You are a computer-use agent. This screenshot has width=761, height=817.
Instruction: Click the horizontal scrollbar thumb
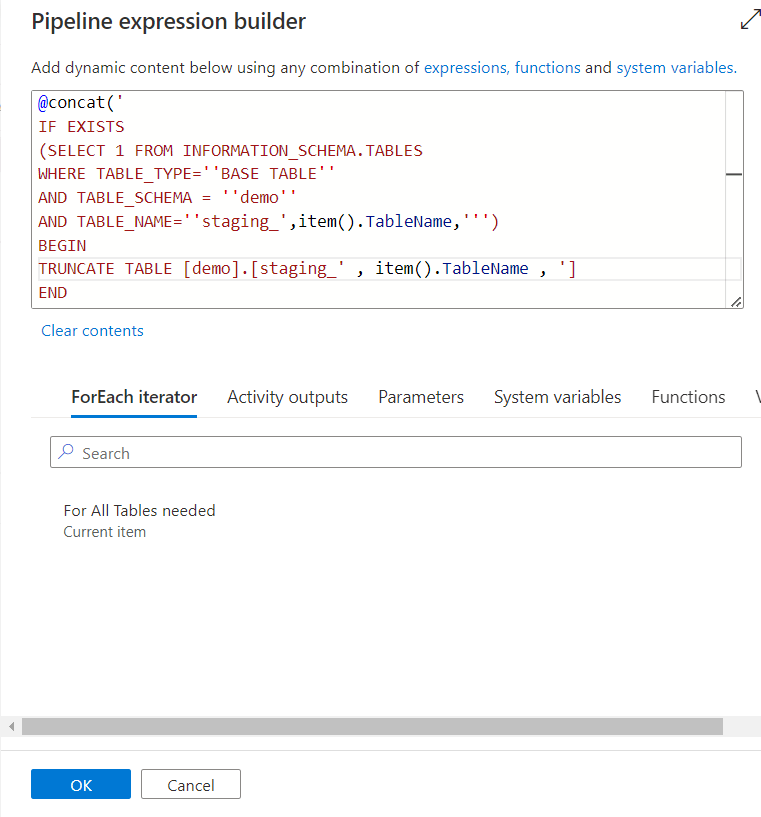[x=372, y=726]
